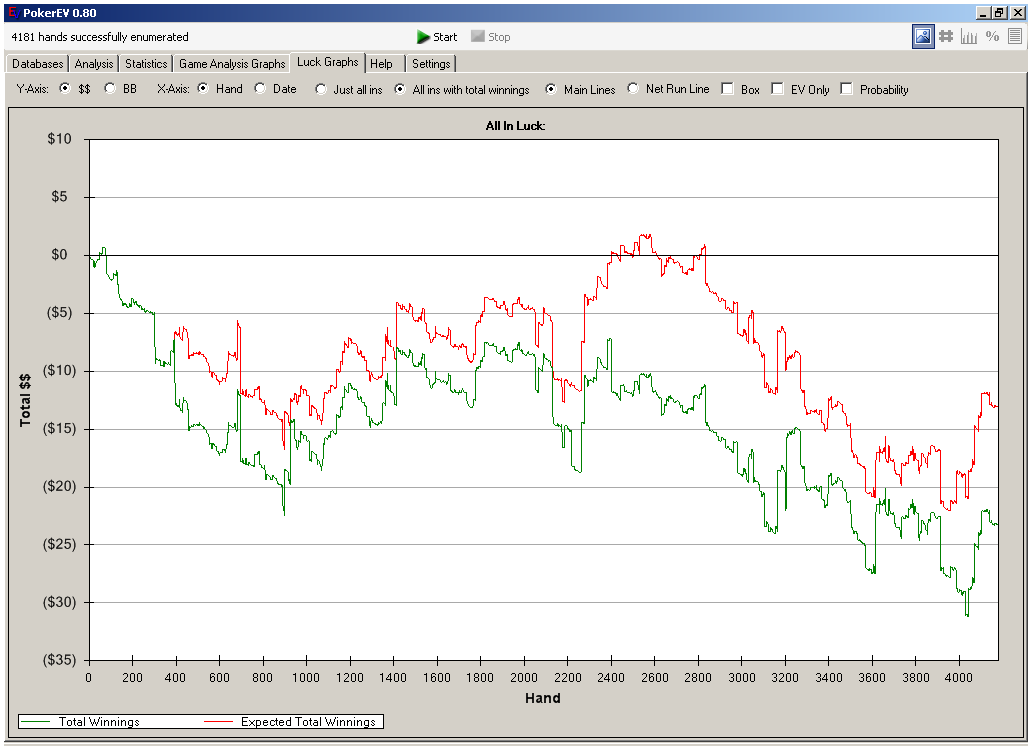Check the Probability checkbox
The height and width of the screenshot is (746, 1032).
point(847,89)
